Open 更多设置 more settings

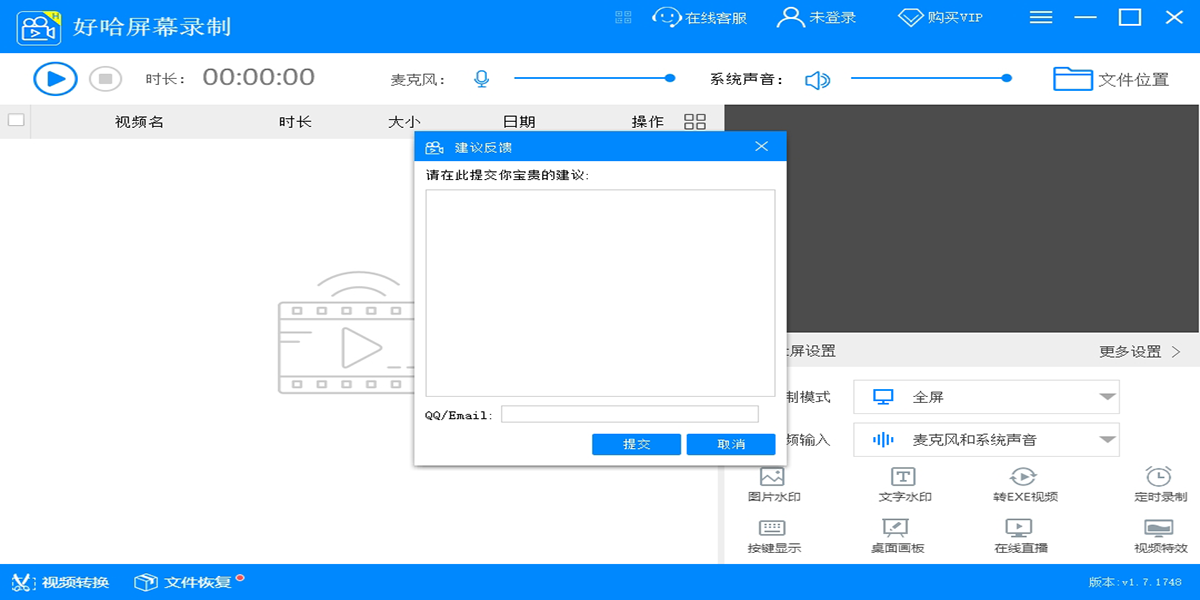pos(1140,352)
